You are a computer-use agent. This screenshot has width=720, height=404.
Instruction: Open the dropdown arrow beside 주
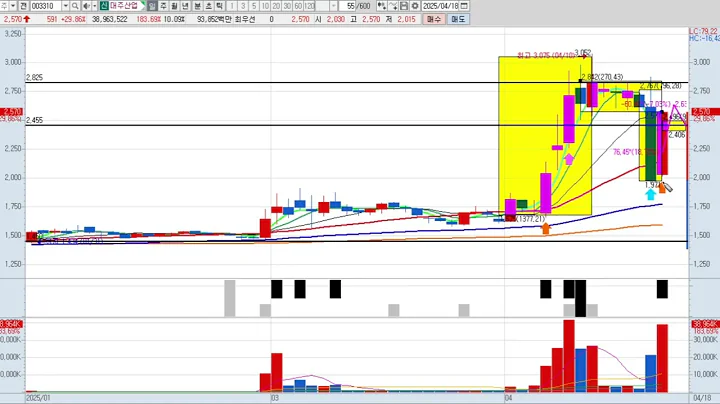13,6
